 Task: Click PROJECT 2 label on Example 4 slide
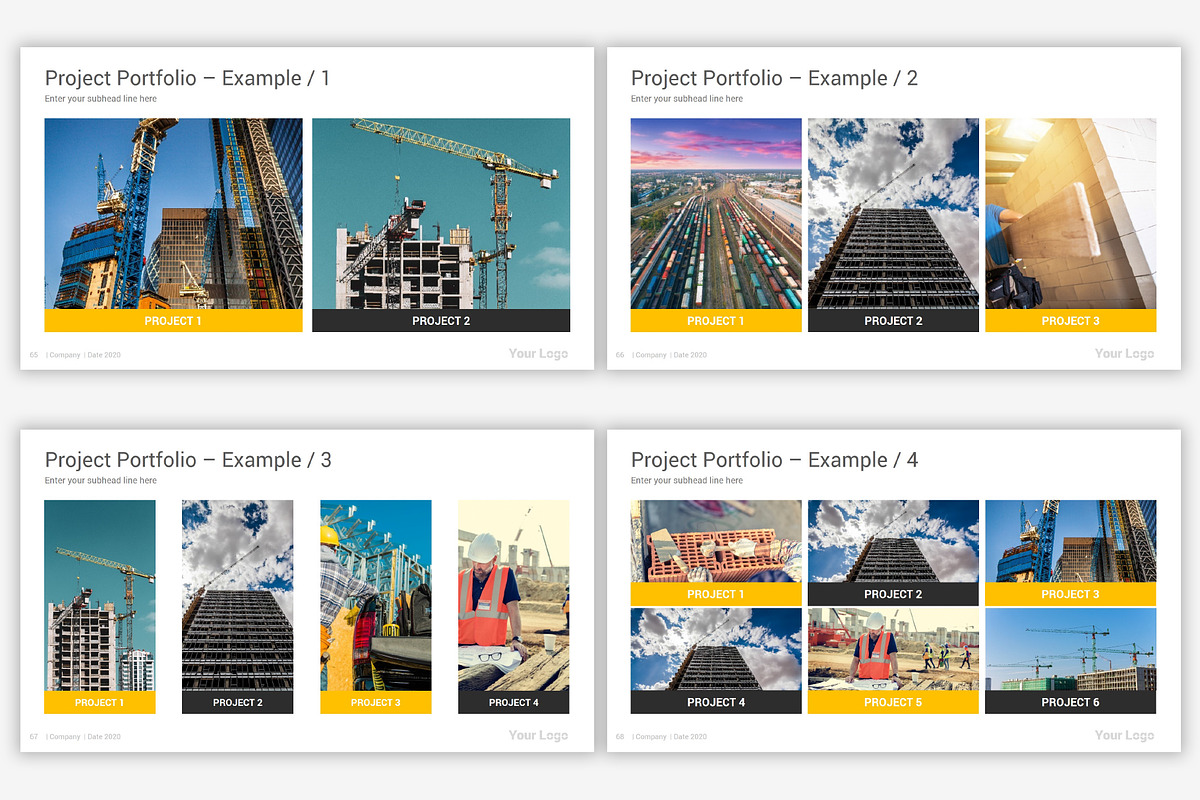tap(893, 594)
